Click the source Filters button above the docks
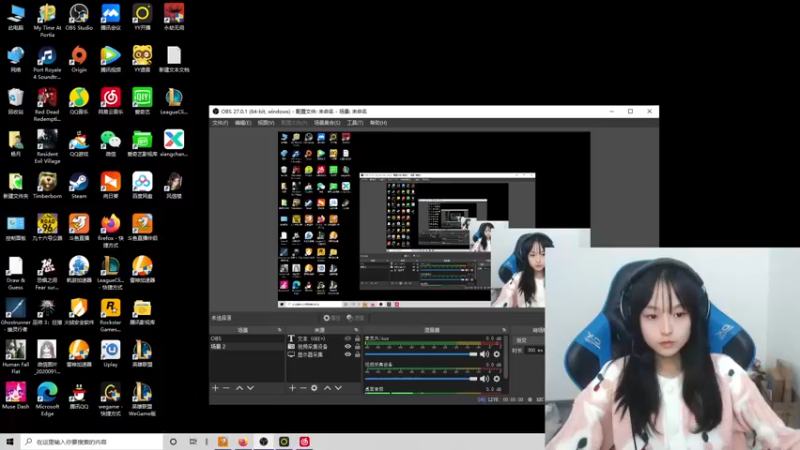Screen dimensions: 800x450 356,318
